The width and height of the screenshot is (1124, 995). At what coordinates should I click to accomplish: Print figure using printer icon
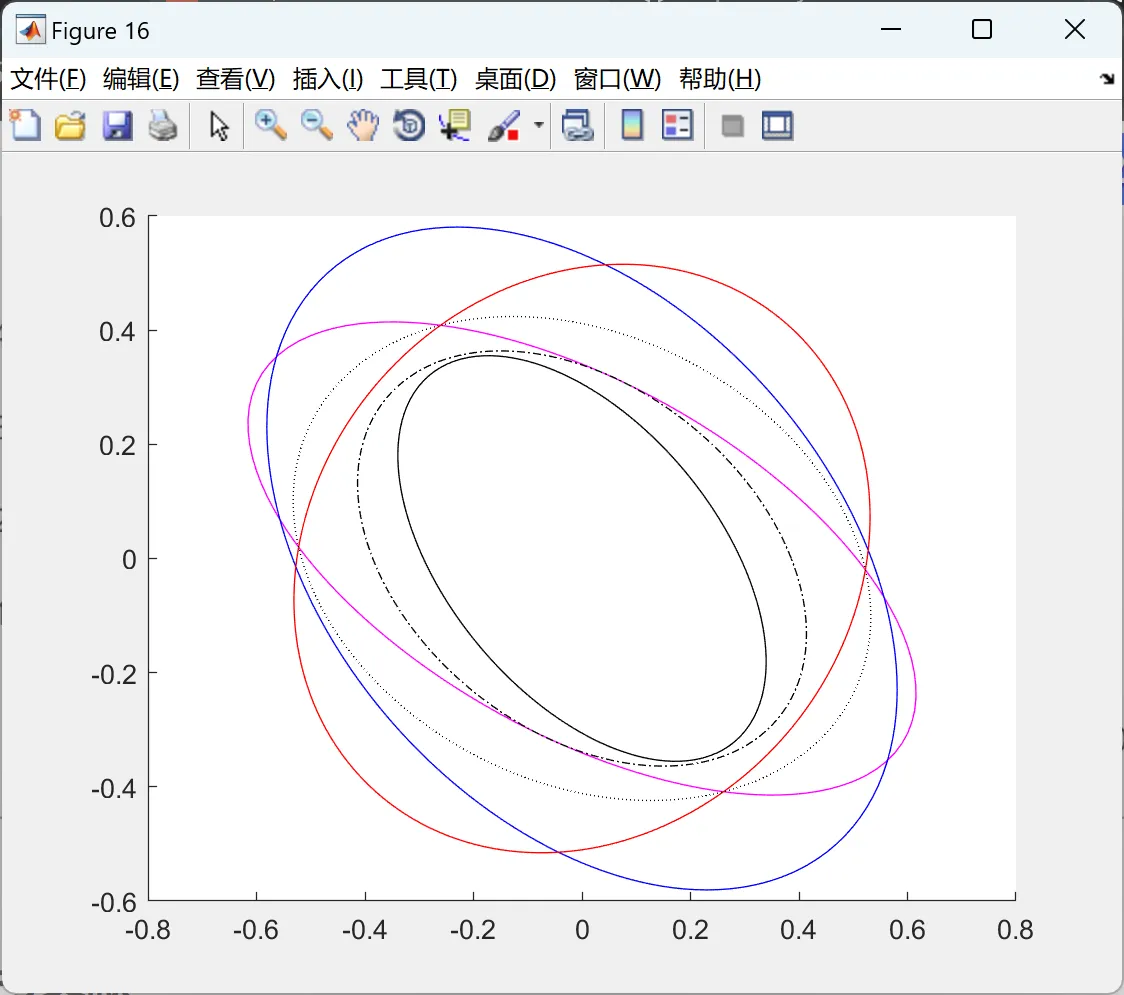click(163, 125)
